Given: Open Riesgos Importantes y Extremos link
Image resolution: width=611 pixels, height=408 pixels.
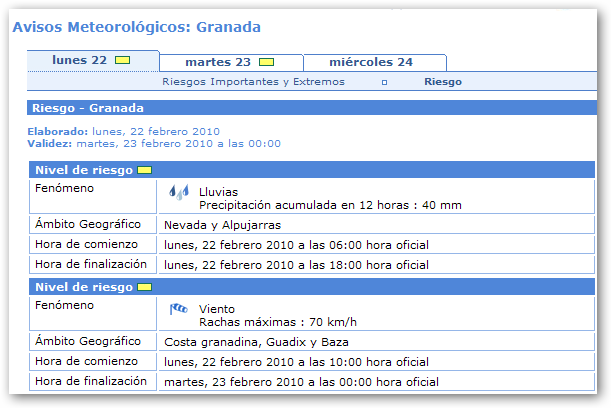Looking at the screenshot, I should point(253,82).
